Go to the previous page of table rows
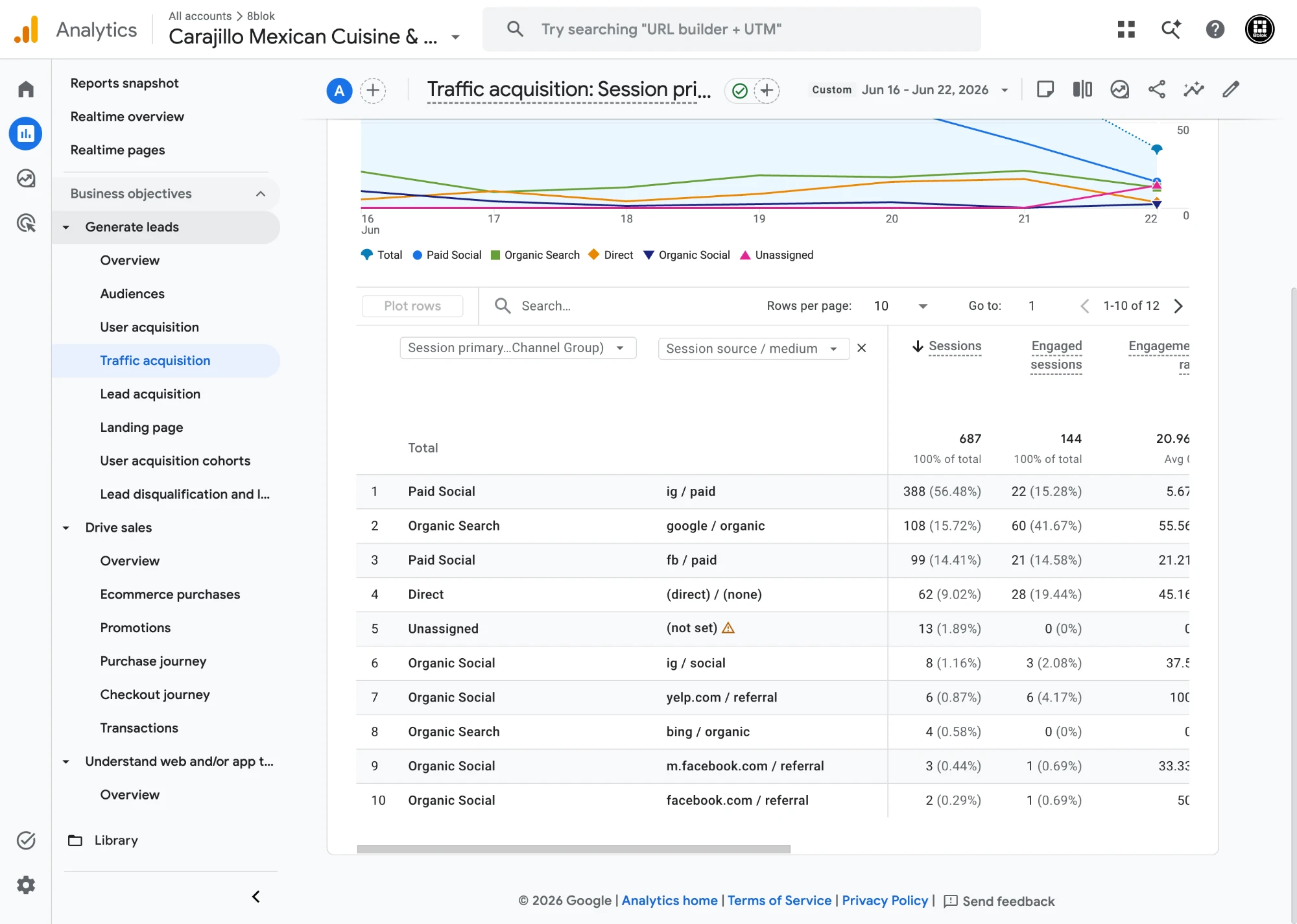 1084,306
